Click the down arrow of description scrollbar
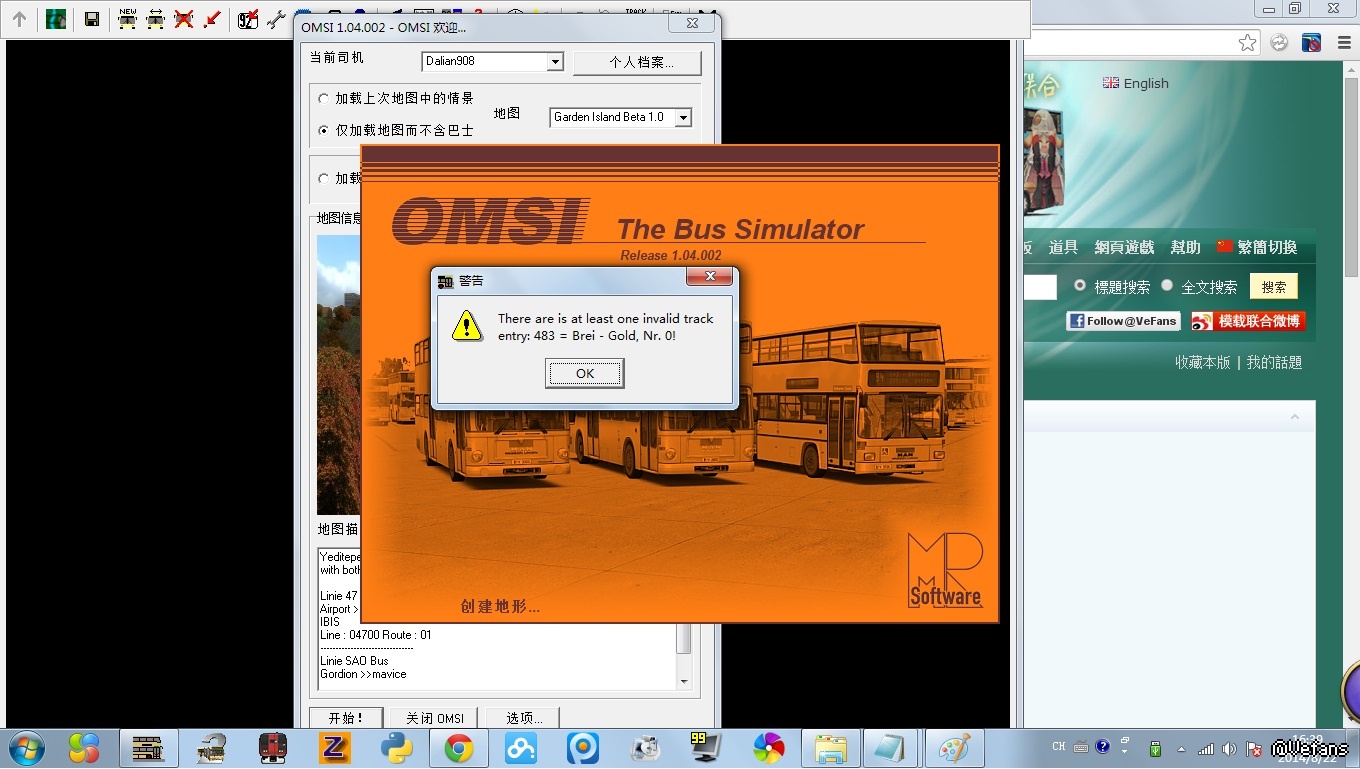This screenshot has height=769, width=1360. pos(684,682)
